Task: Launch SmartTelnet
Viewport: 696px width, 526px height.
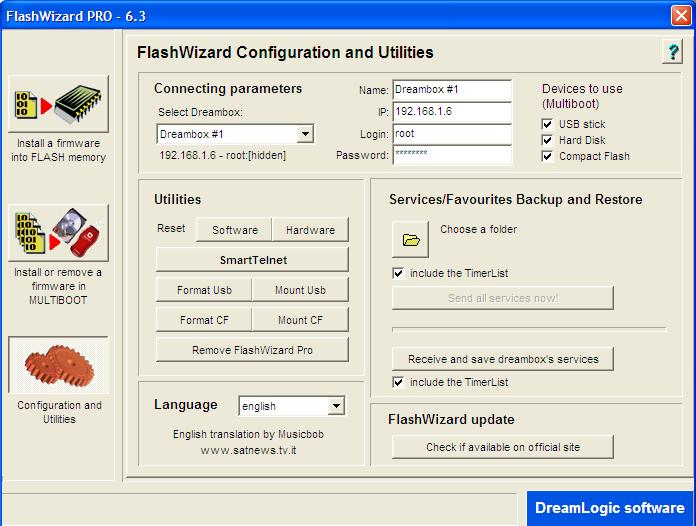Action: [253, 260]
